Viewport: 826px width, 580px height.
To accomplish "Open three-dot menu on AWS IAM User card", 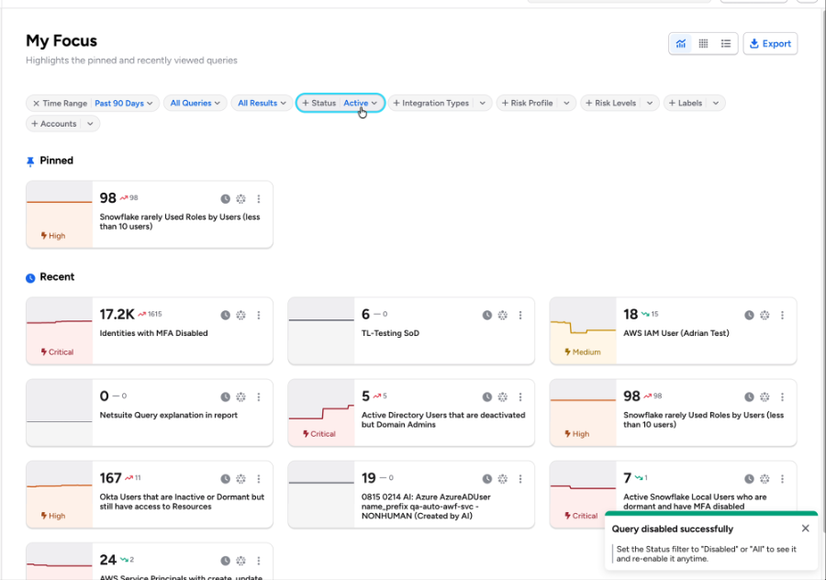I will 782,315.
